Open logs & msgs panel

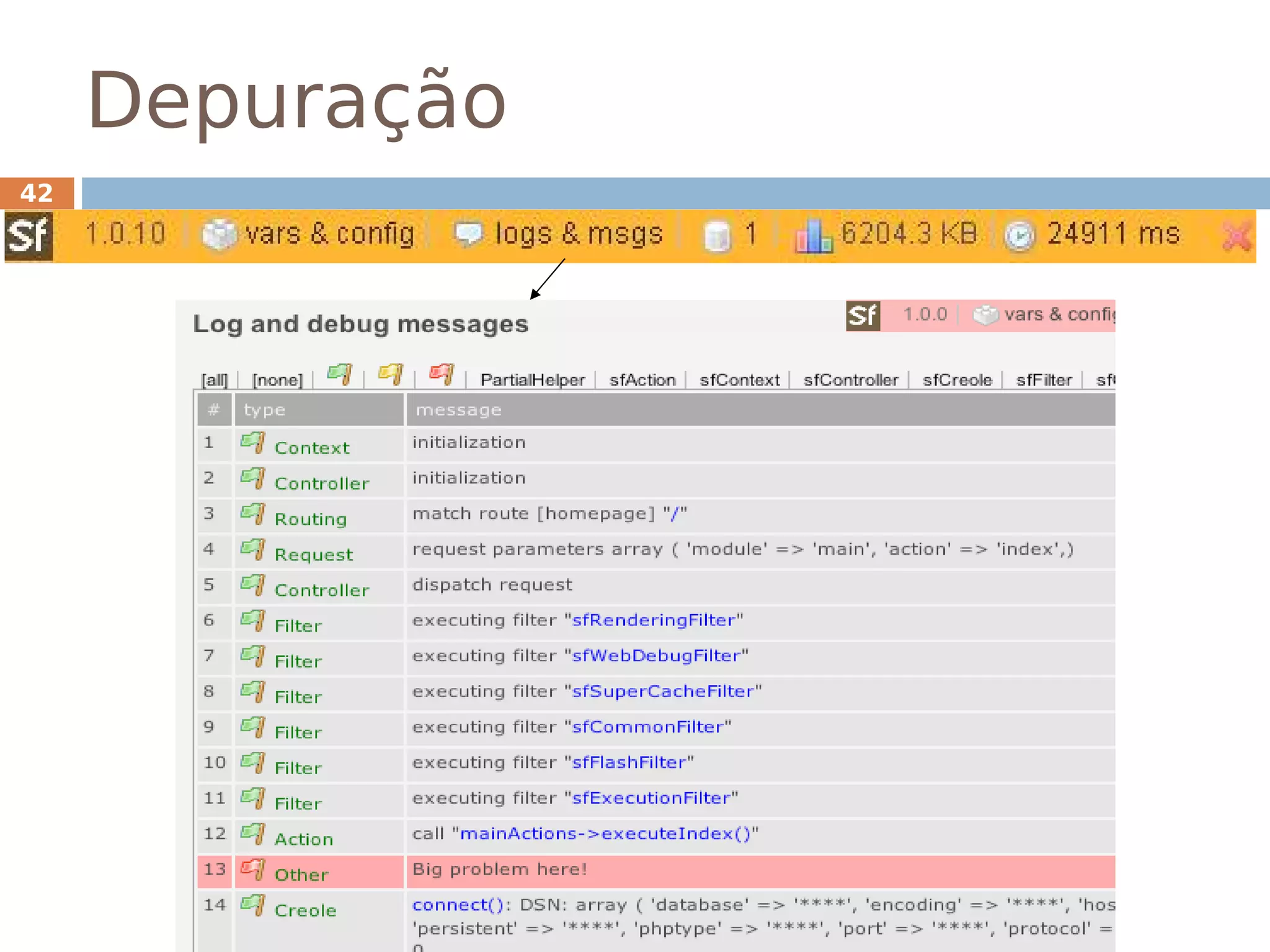tap(559, 235)
